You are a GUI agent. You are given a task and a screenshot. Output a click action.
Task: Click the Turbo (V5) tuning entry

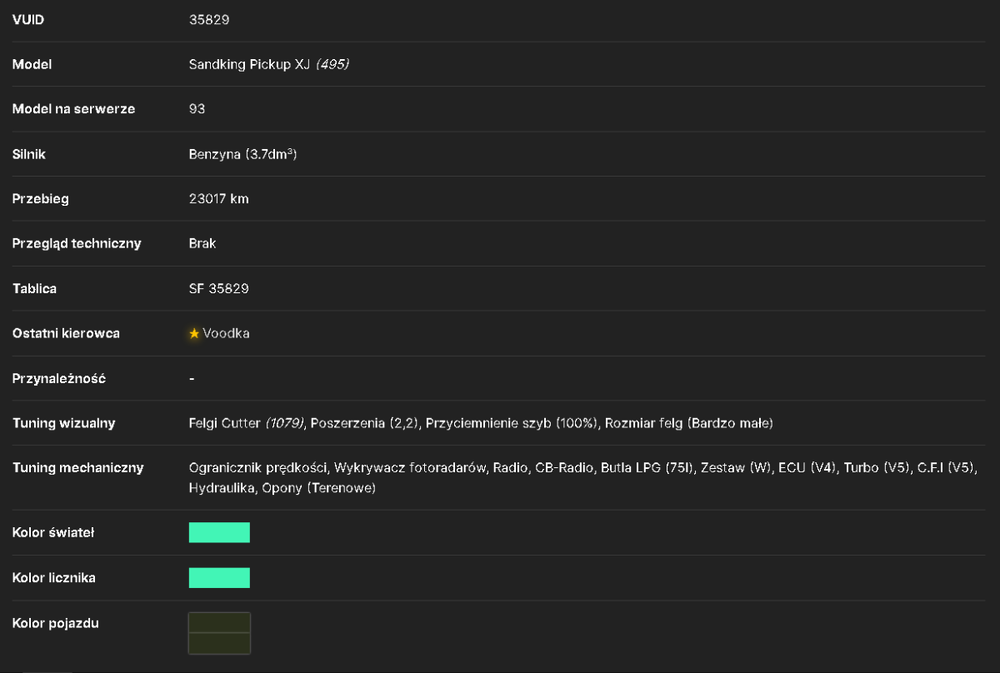click(876, 468)
